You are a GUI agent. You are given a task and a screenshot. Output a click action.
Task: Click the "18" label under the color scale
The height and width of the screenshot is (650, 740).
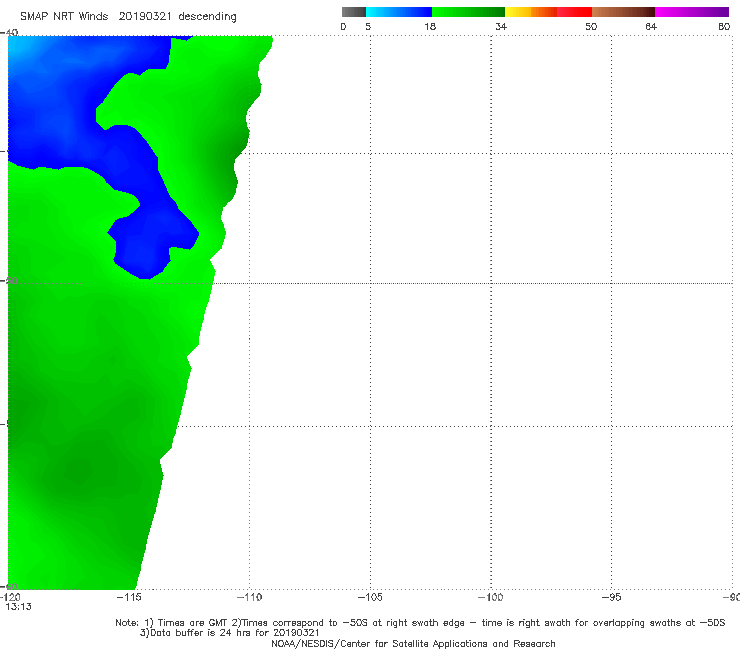[430, 27]
